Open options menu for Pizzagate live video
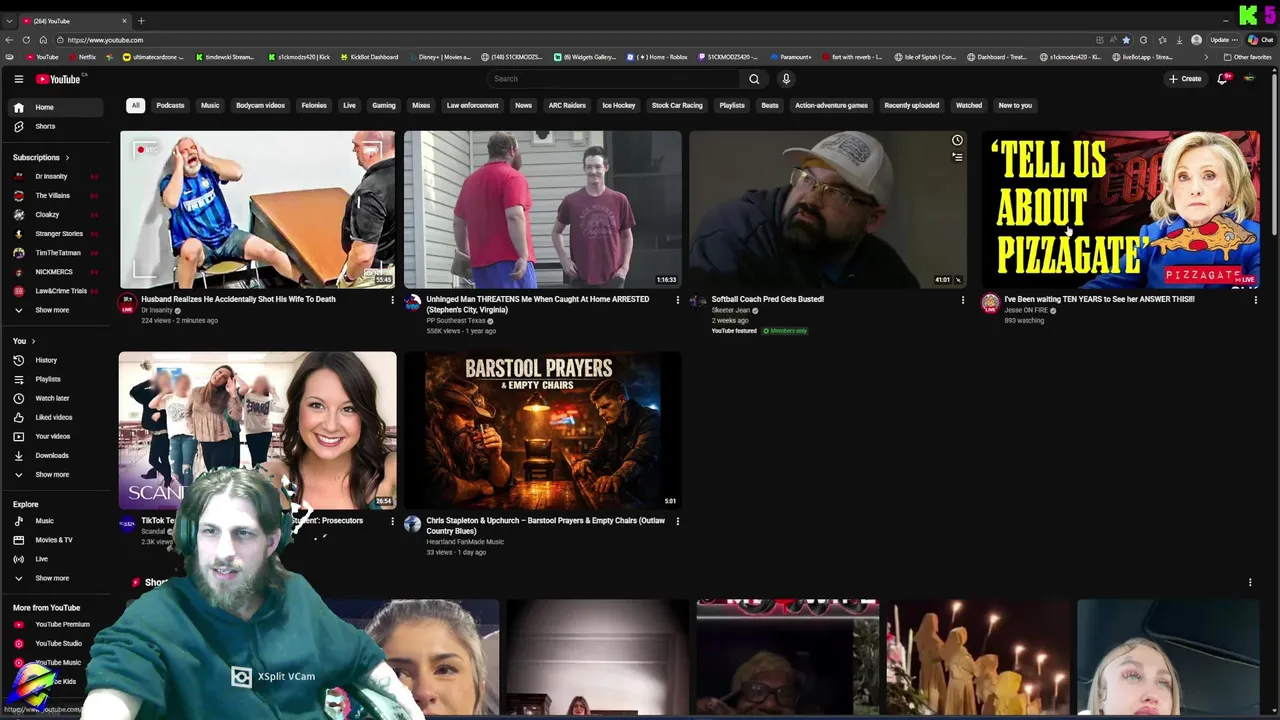Viewport: 1280px width, 720px height. pos(1255,300)
